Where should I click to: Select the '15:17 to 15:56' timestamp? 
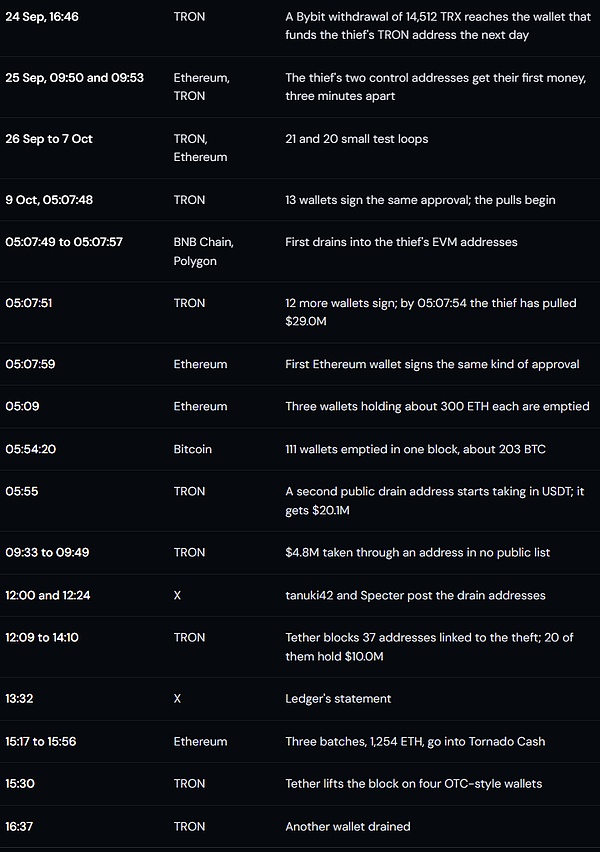tap(41, 742)
